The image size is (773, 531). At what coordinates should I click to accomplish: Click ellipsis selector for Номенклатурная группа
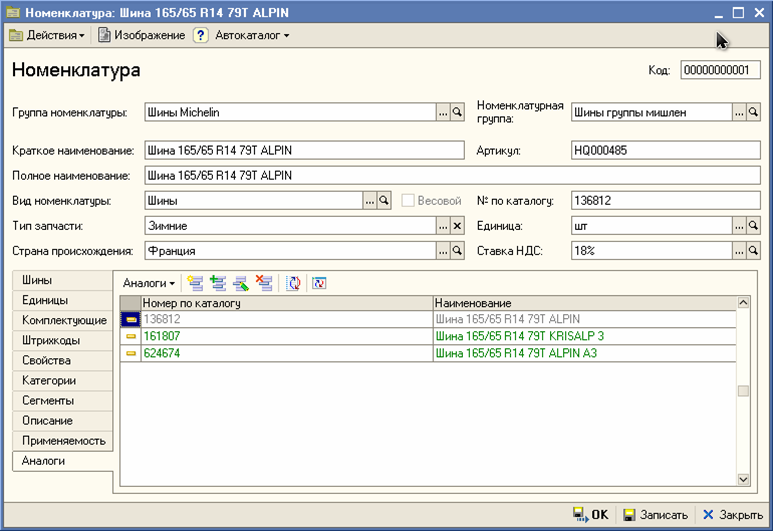click(739, 112)
